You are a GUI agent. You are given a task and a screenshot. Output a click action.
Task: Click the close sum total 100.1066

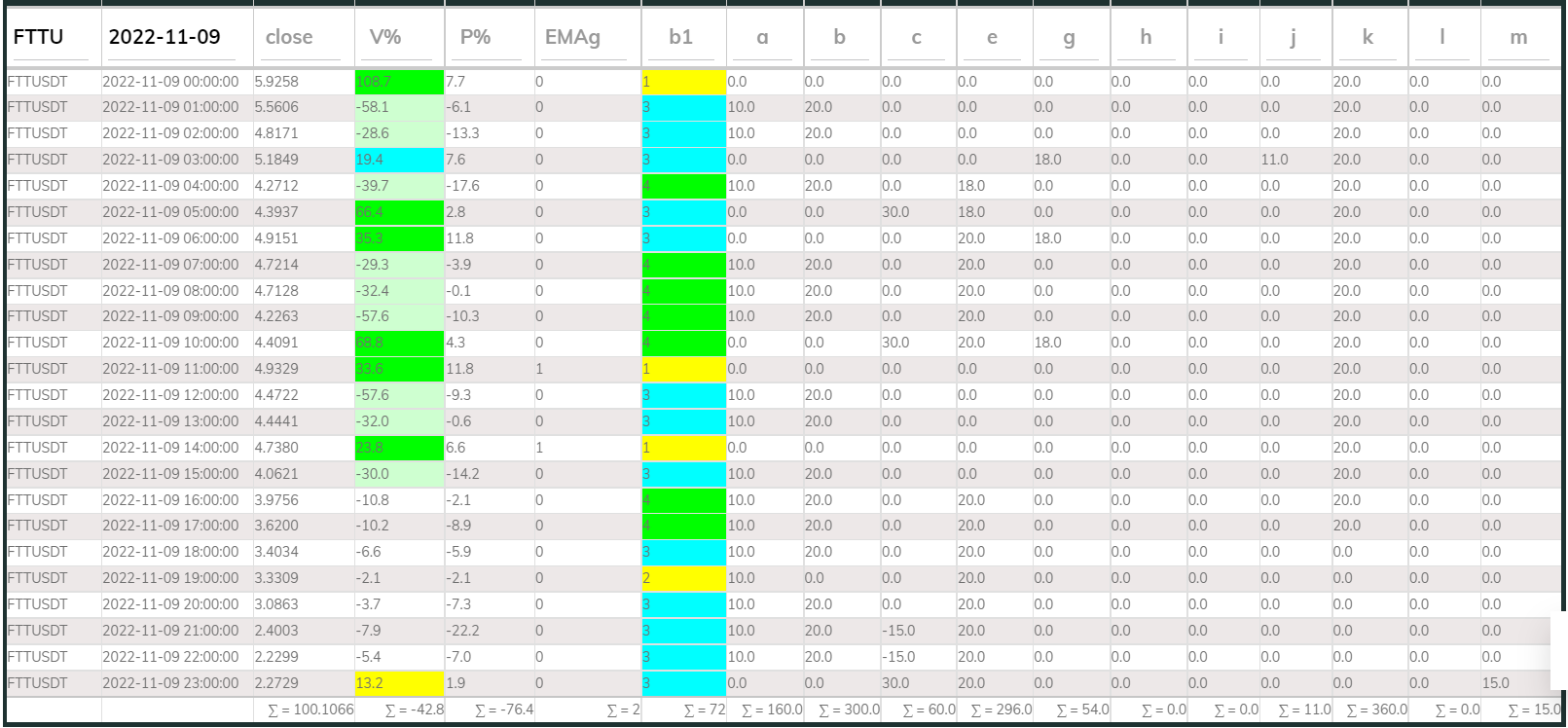point(310,710)
